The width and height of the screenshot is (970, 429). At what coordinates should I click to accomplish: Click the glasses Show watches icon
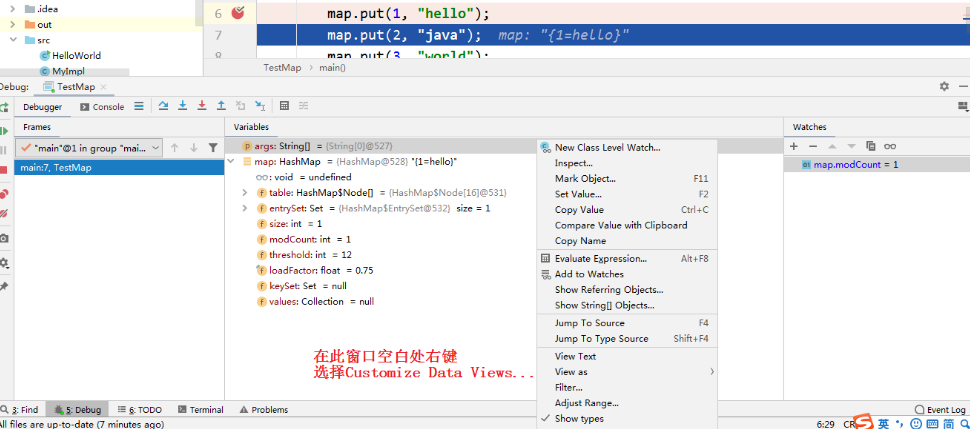point(890,146)
